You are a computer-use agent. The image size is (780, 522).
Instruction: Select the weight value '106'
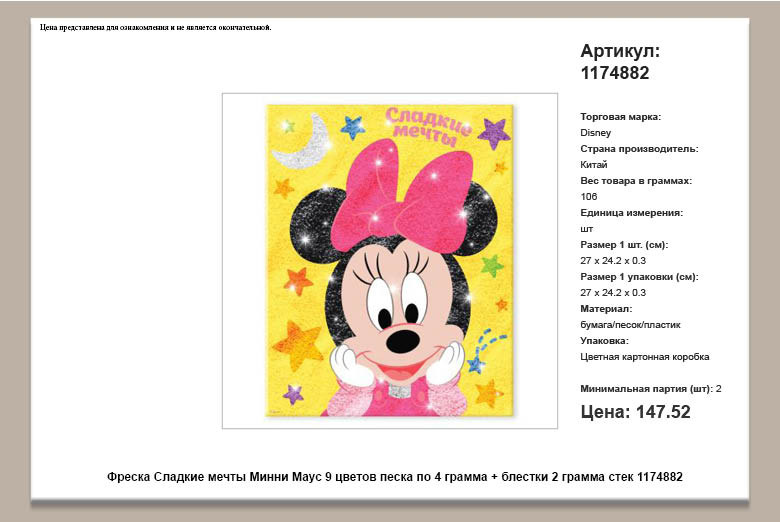tap(588, 197)
